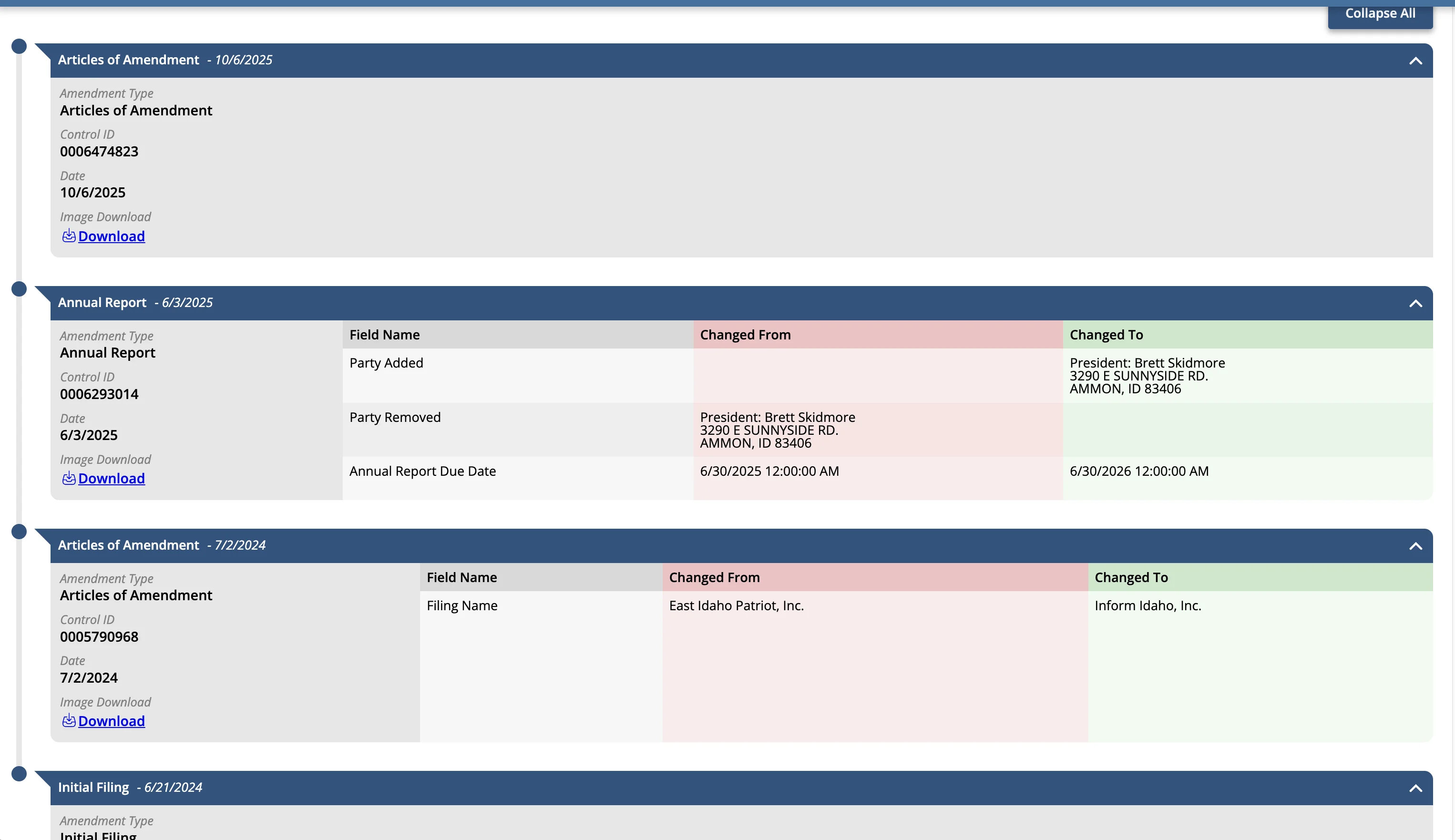The height and width of the screenshot is (840, 1455).
Task: Collapse the Articles of Amendment 10/6/2025 section
Action: 1415,61
